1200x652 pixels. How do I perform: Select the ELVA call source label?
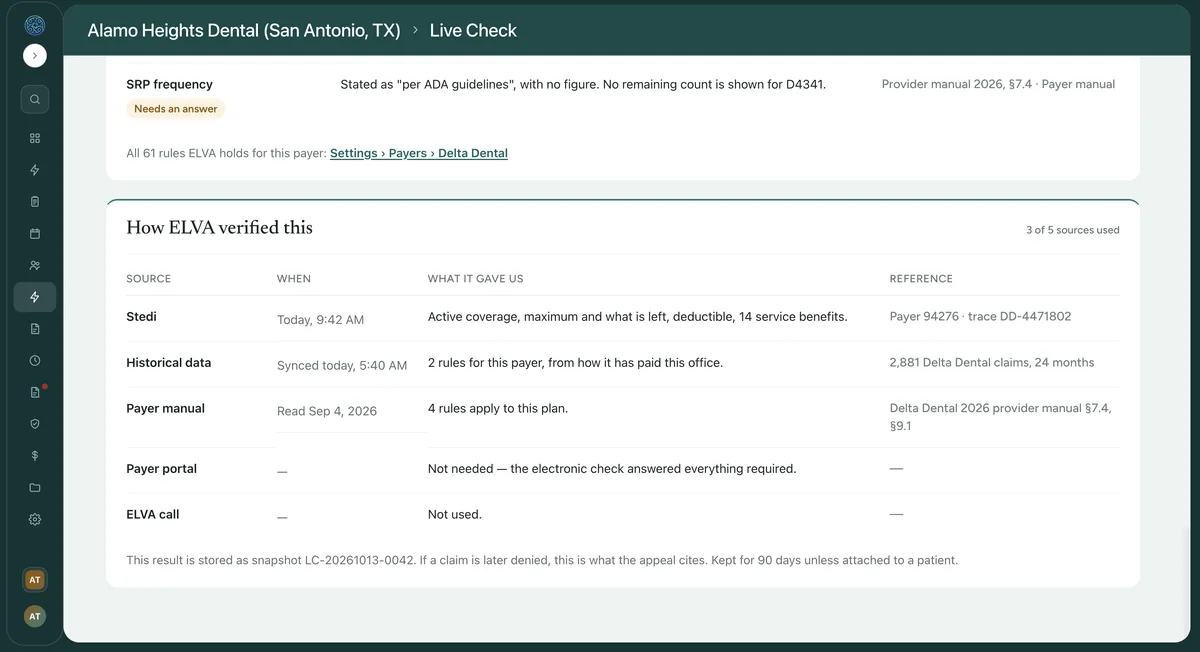click(153, 514)
